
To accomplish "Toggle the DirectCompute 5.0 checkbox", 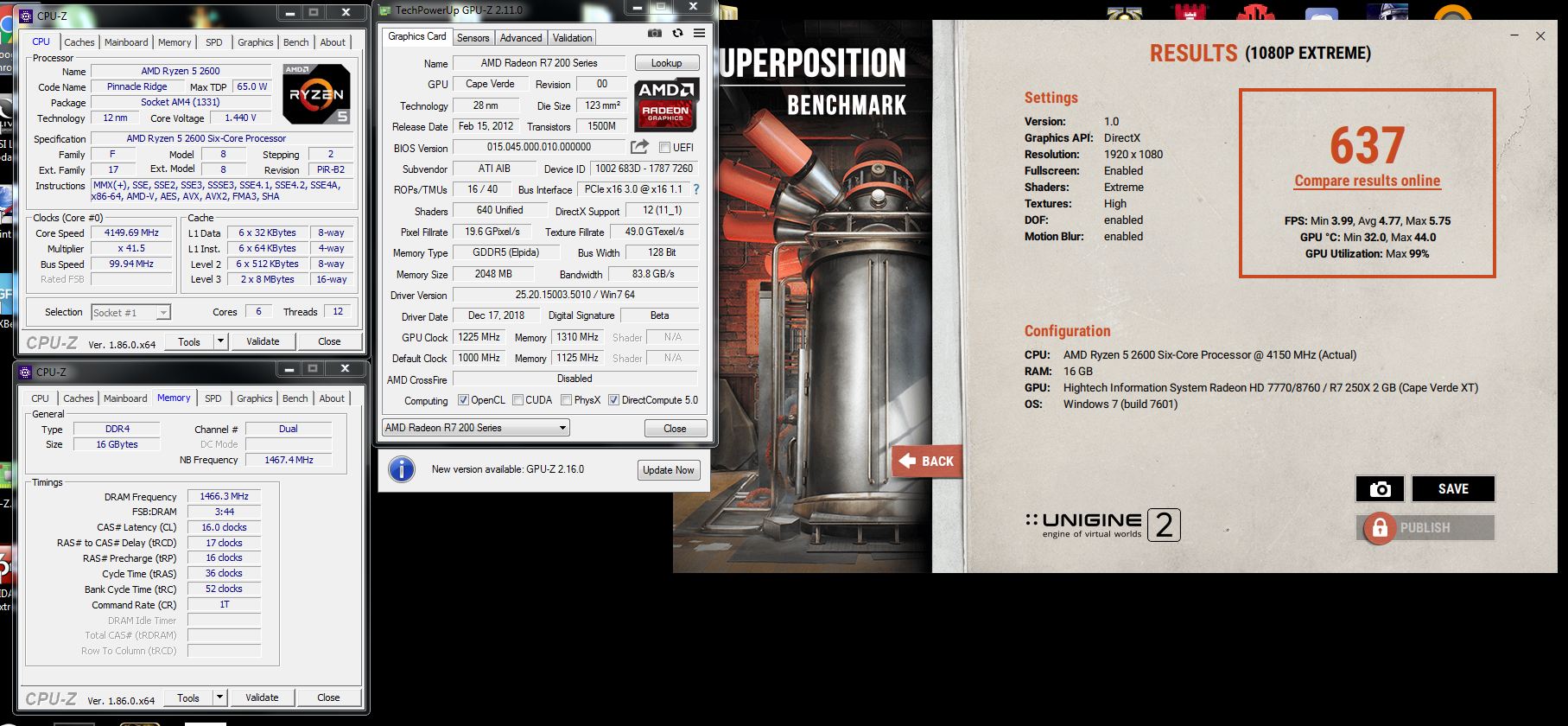I will [613, 400].
